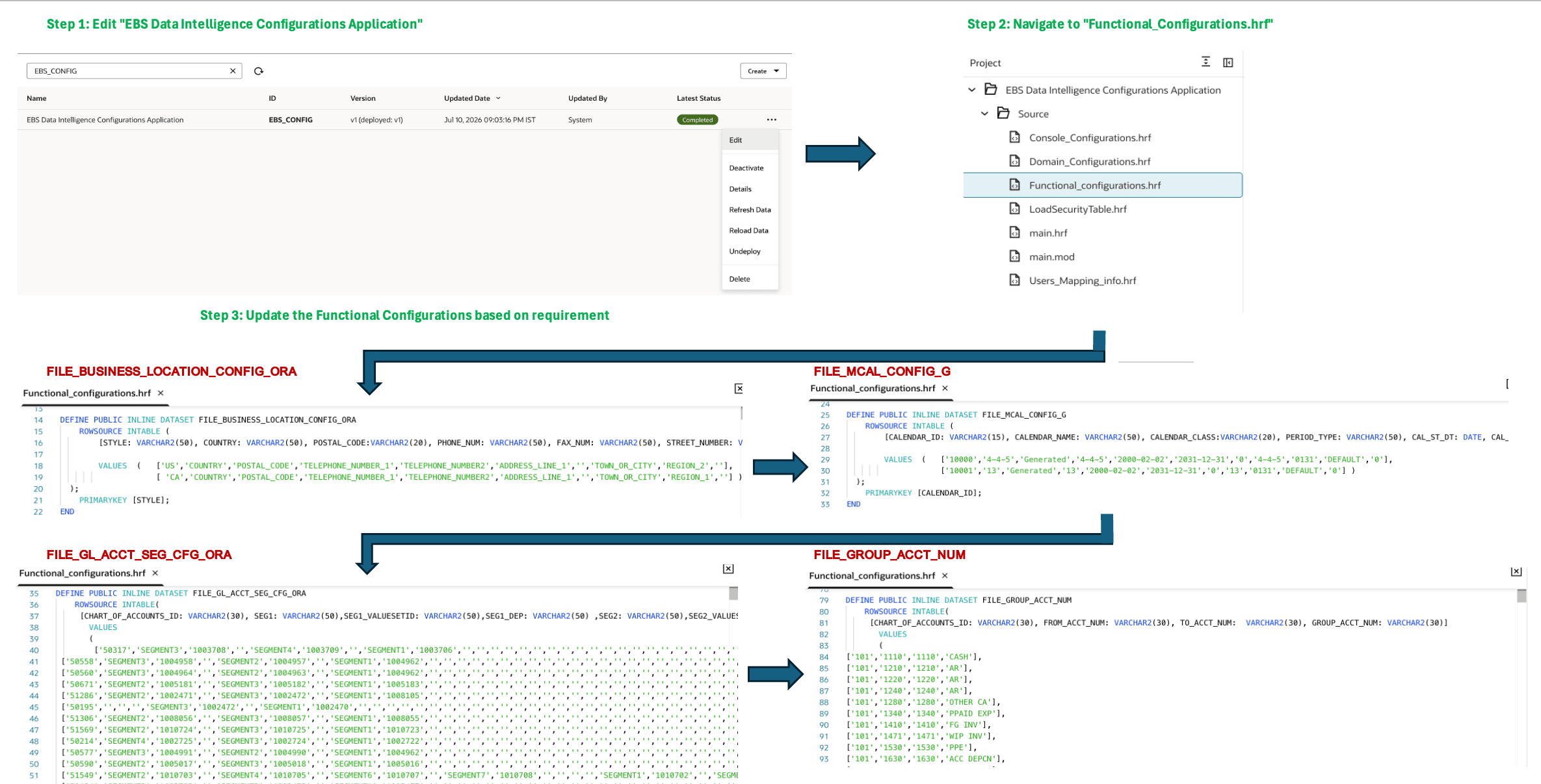The width and height of the screenshot is (1541, 784).
Task: Open Console_Configurations.hrf file
Action: tap(1090, 138)
